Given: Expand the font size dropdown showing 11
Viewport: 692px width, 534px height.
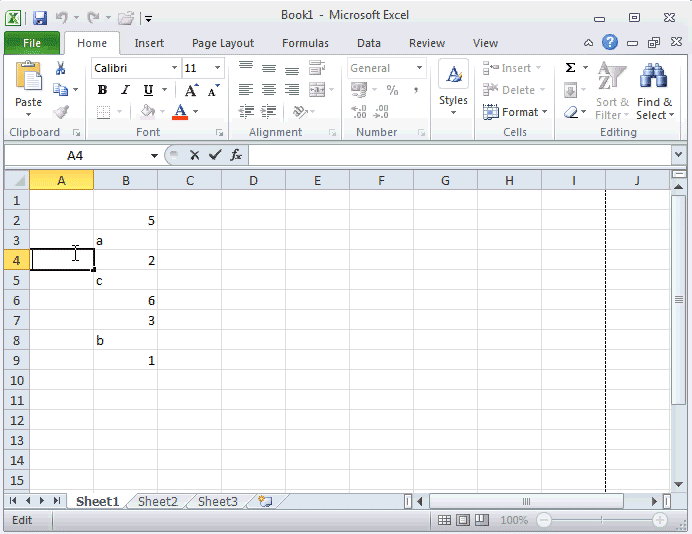Looking at the screenshot, I should pos(218,68).
